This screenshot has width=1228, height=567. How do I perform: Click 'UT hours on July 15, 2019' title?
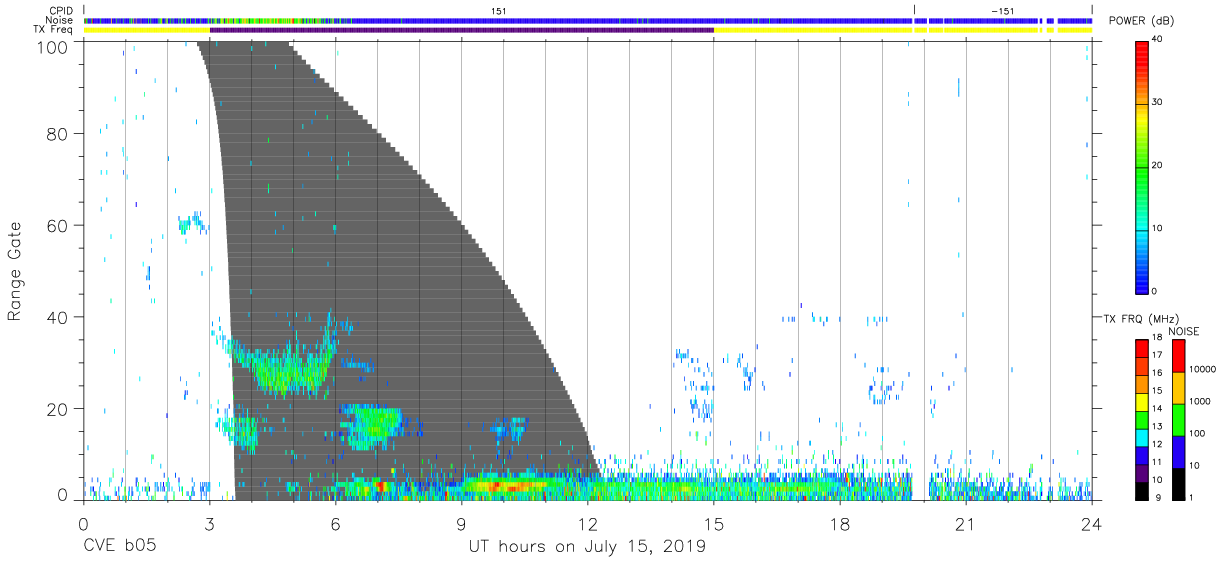(x=587, y=547)
